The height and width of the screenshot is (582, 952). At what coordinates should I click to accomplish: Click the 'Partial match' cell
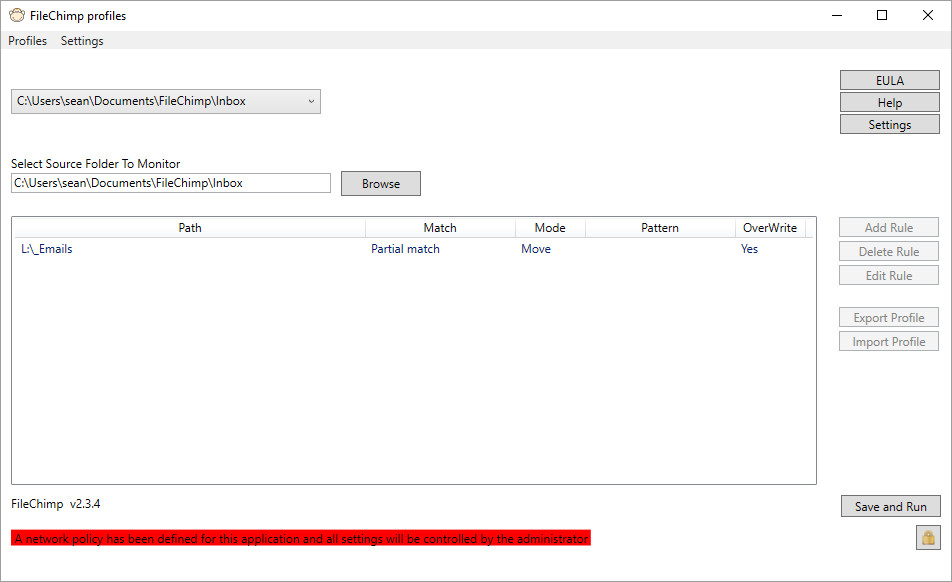[x=405, y=249]
